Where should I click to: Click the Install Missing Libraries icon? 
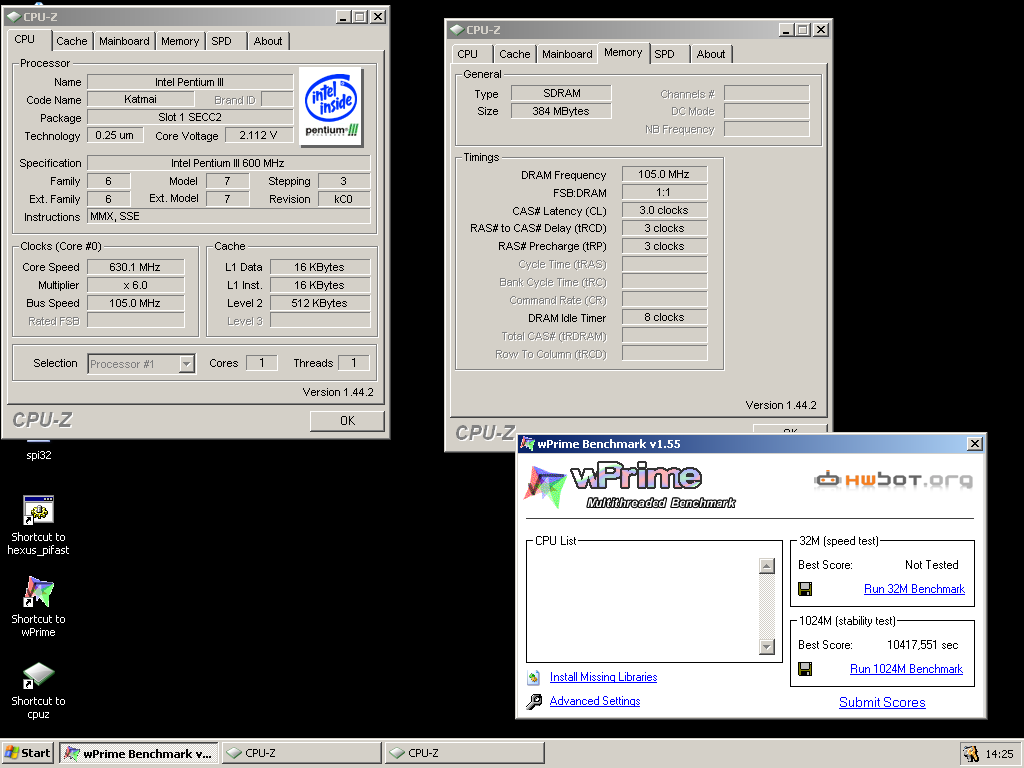click(x=534, y=677)
